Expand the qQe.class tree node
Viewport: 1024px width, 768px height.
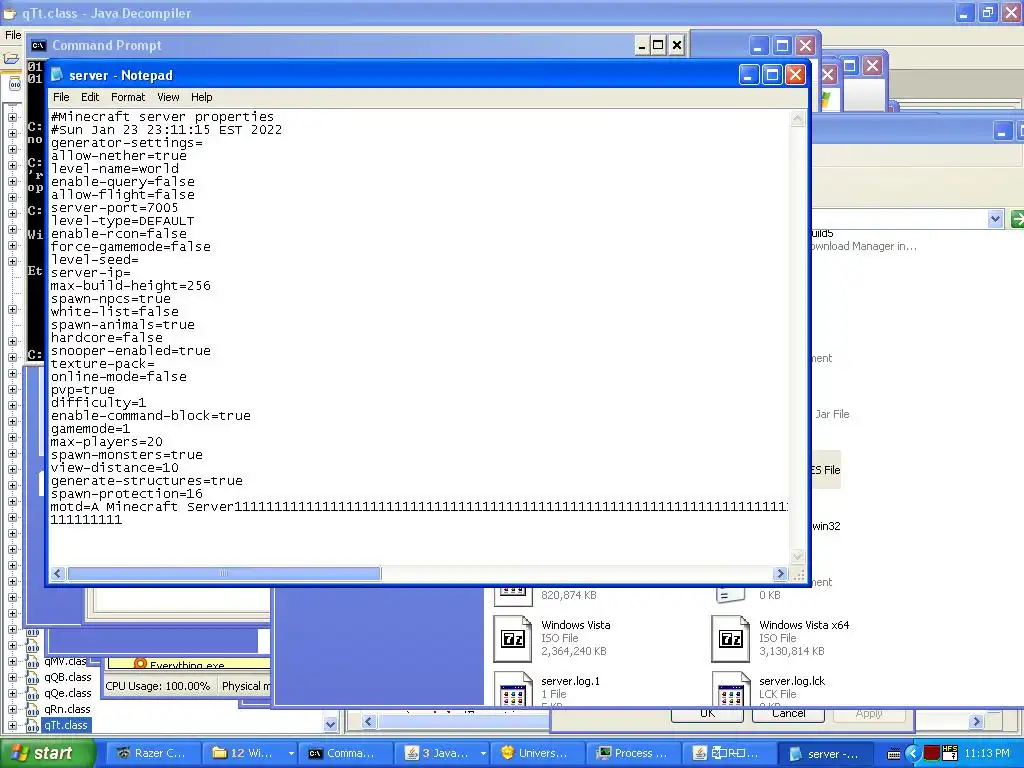click(12, 694)
